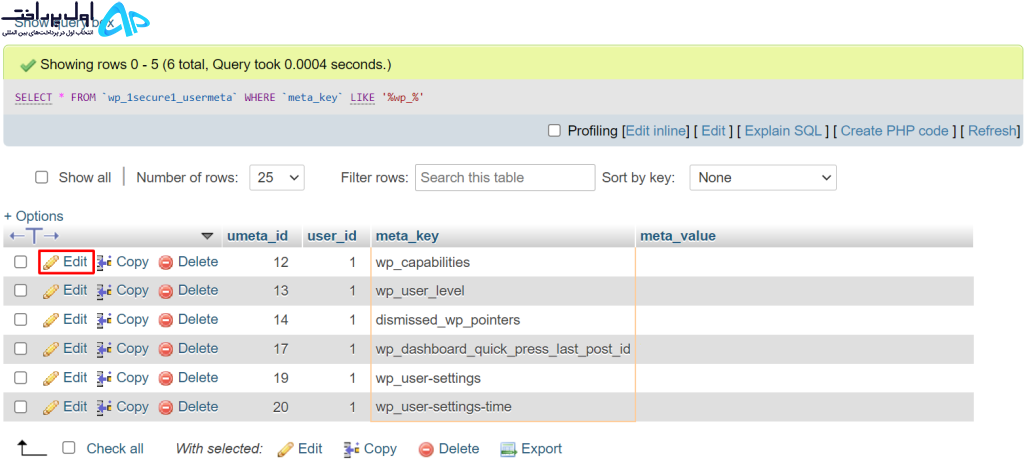Click Edit pencil icon for wp_user_level row
1024x473 pixels.
[x=51, y=291]
